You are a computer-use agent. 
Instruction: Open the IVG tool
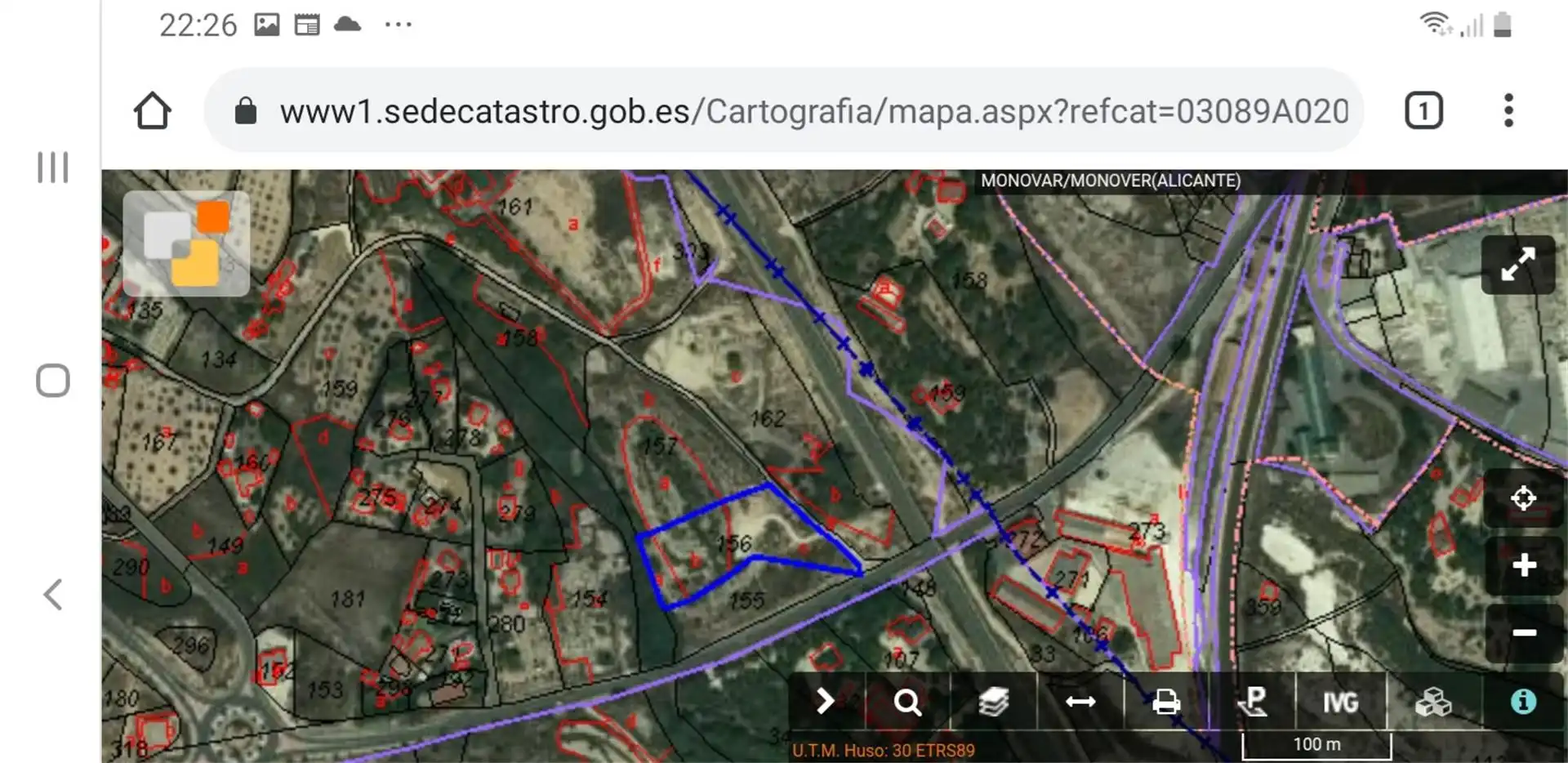(x=1341, y=702)
